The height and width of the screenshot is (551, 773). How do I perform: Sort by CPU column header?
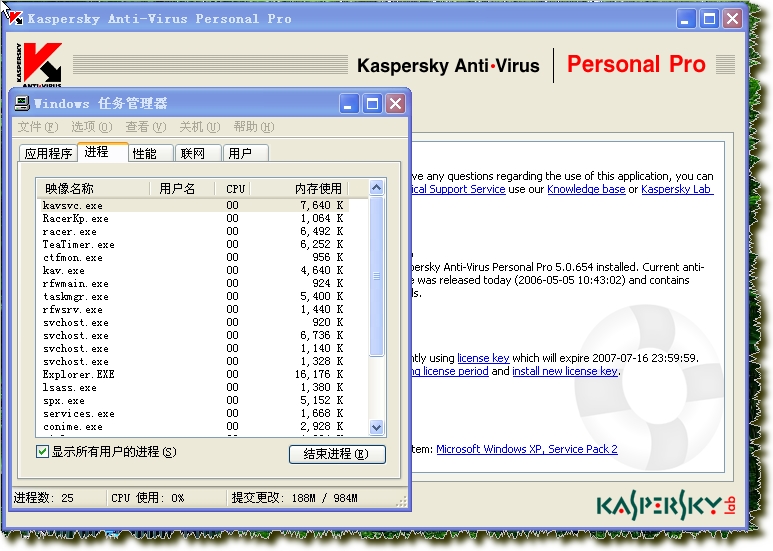point(233,188)
